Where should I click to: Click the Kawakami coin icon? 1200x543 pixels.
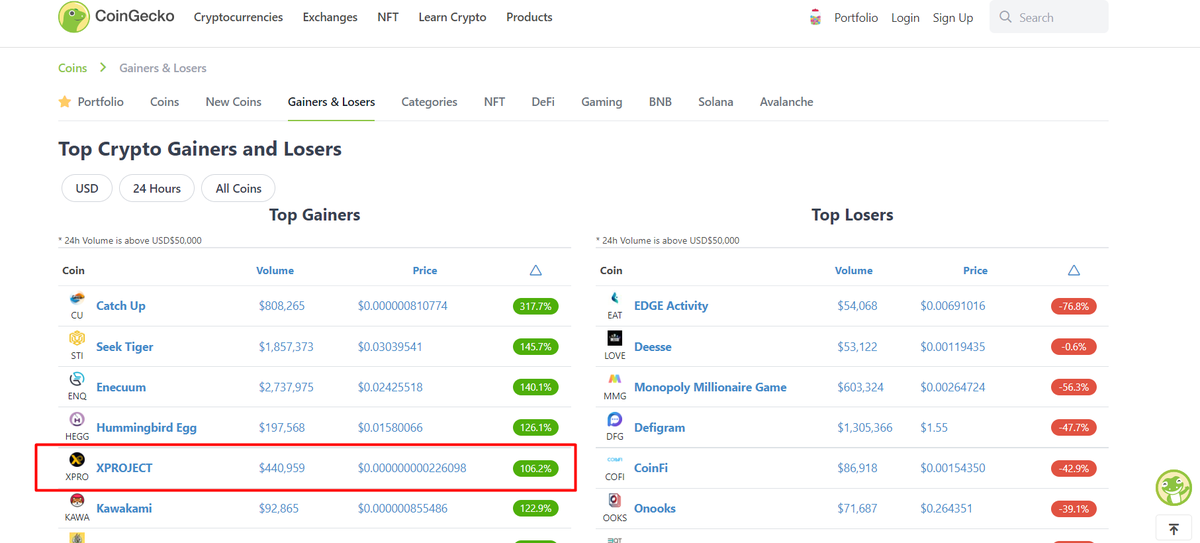[x=77, y=501]
